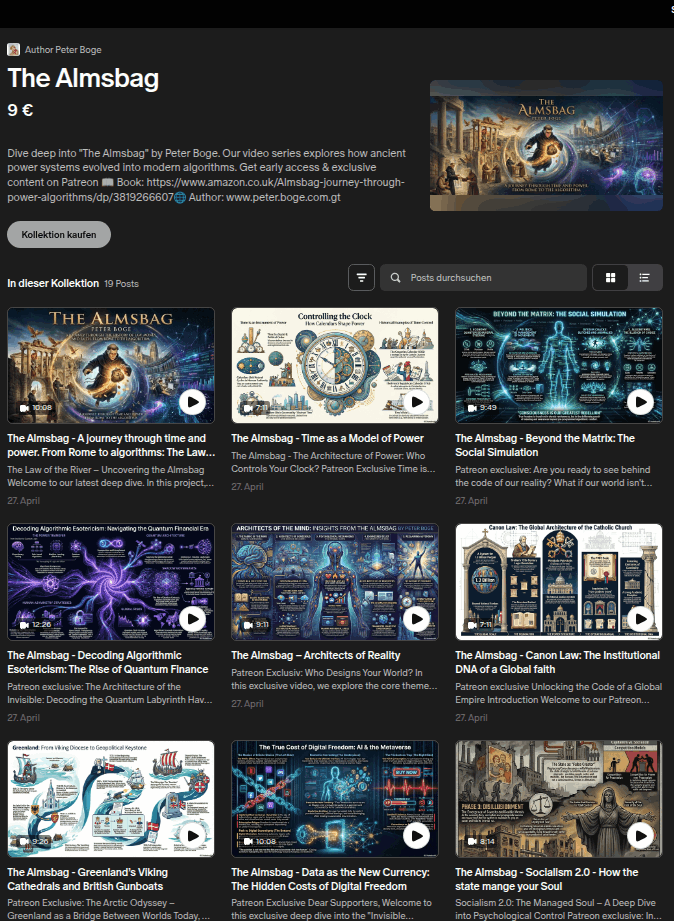Click the Kollektion kaufen button
674x921 pixels.
[x=59, y=234]
